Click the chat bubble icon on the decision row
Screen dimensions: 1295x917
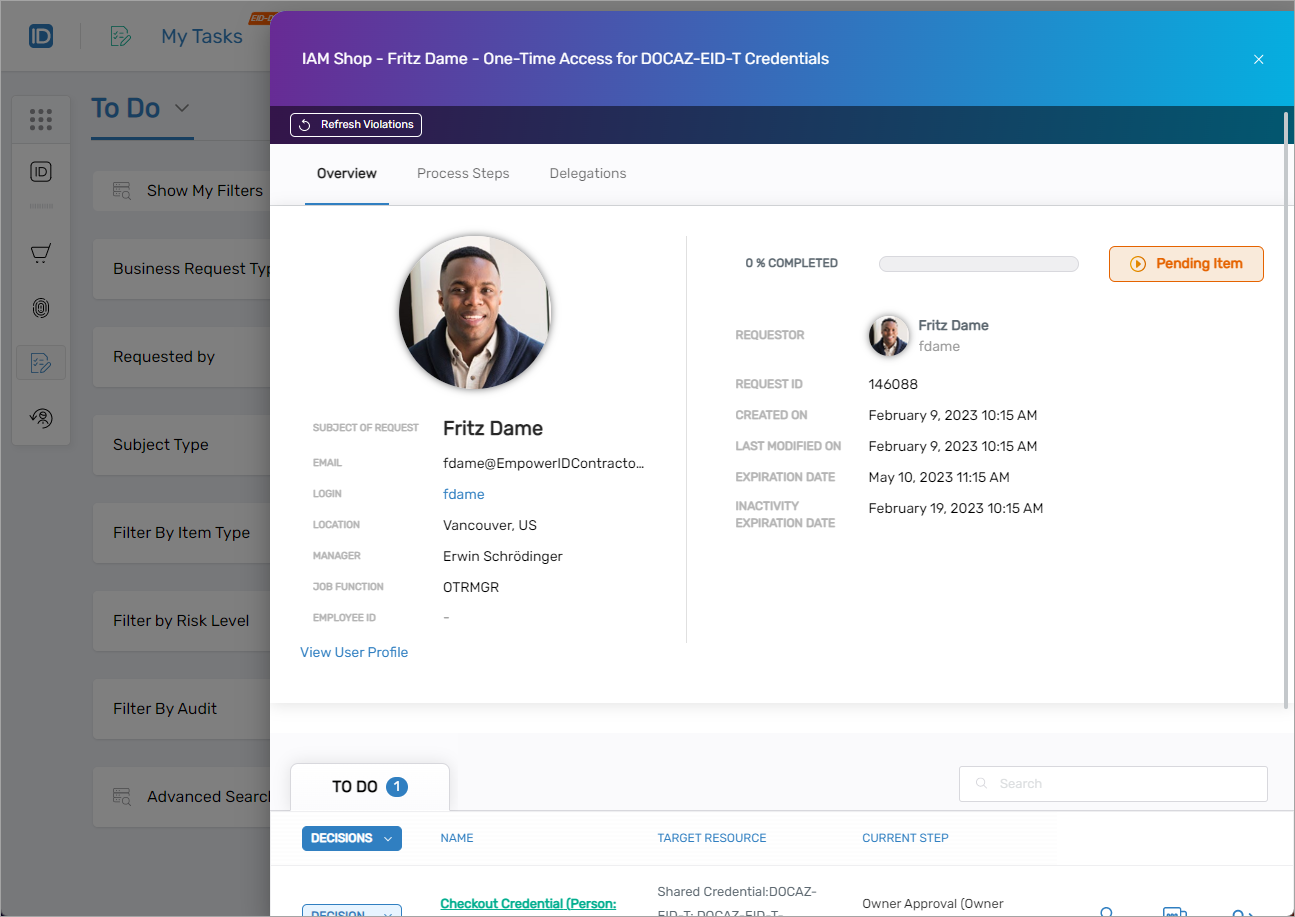click(x=1174, y=911)
